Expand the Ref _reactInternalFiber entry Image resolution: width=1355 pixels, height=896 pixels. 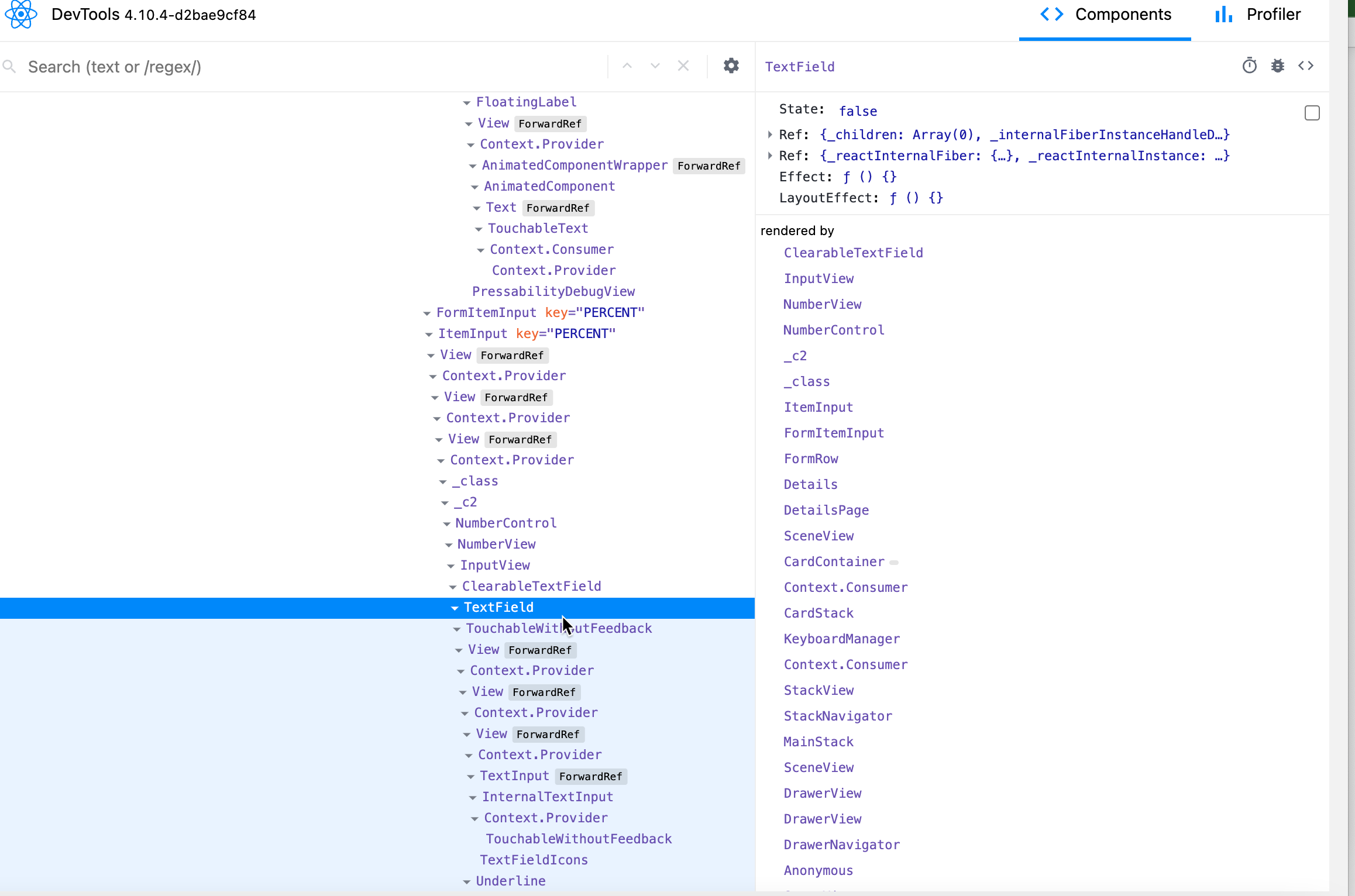pos(770,156)
